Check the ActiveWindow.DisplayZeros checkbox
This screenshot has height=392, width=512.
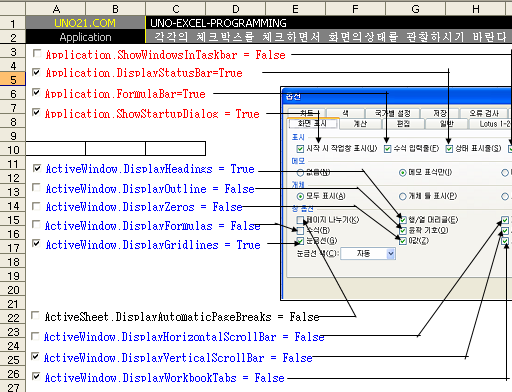pyautogui.click(x=36, y=206)
